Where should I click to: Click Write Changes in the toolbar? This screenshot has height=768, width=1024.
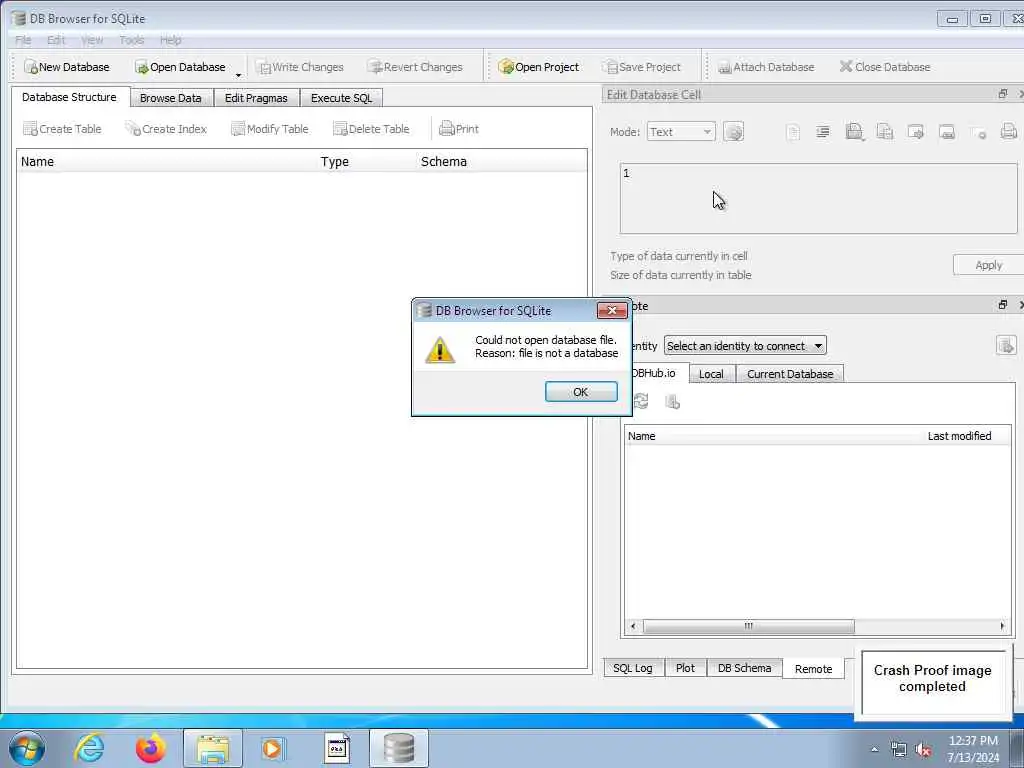point(300,67)
